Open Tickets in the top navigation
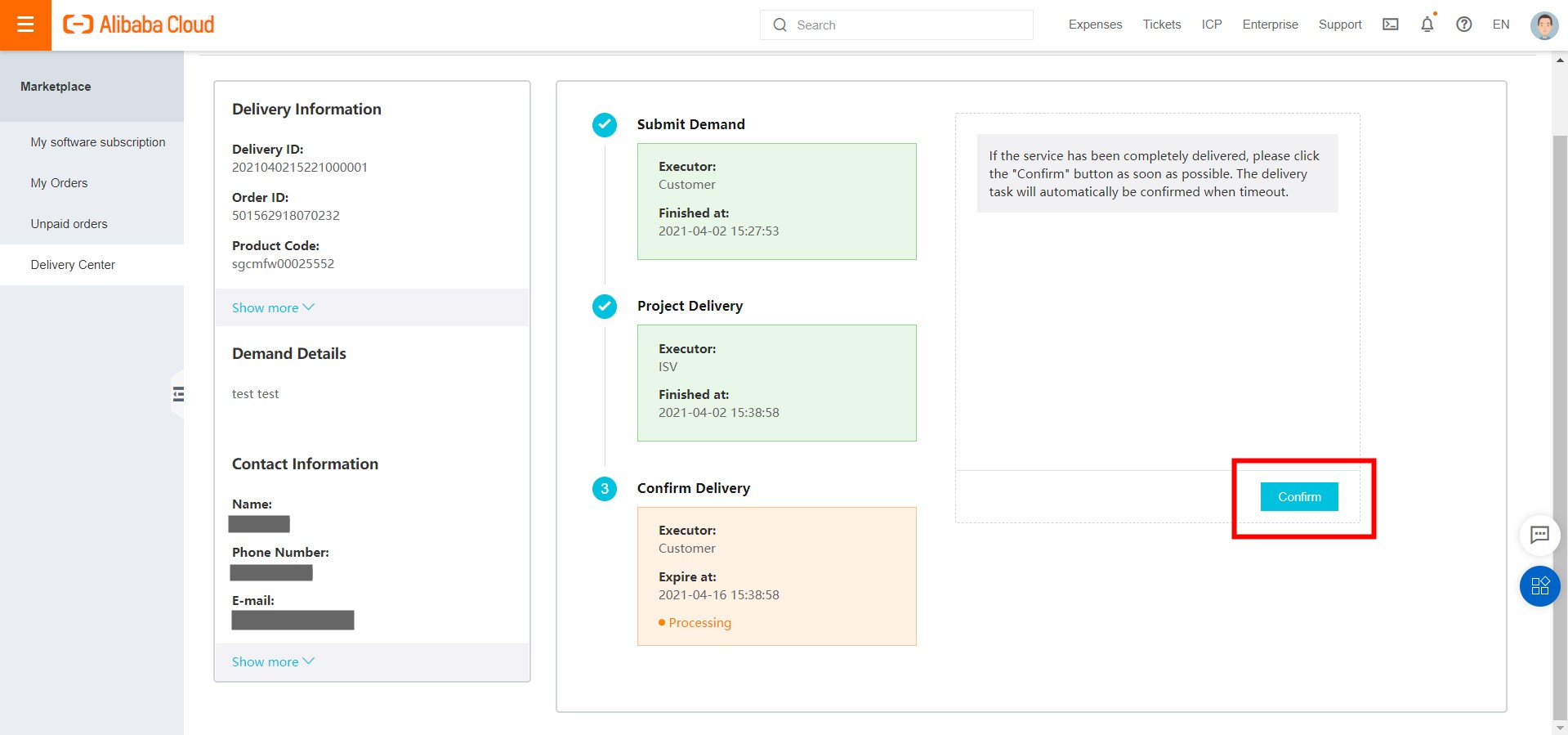Screen dimensions: 1568x735 [x=1161, y=25]
